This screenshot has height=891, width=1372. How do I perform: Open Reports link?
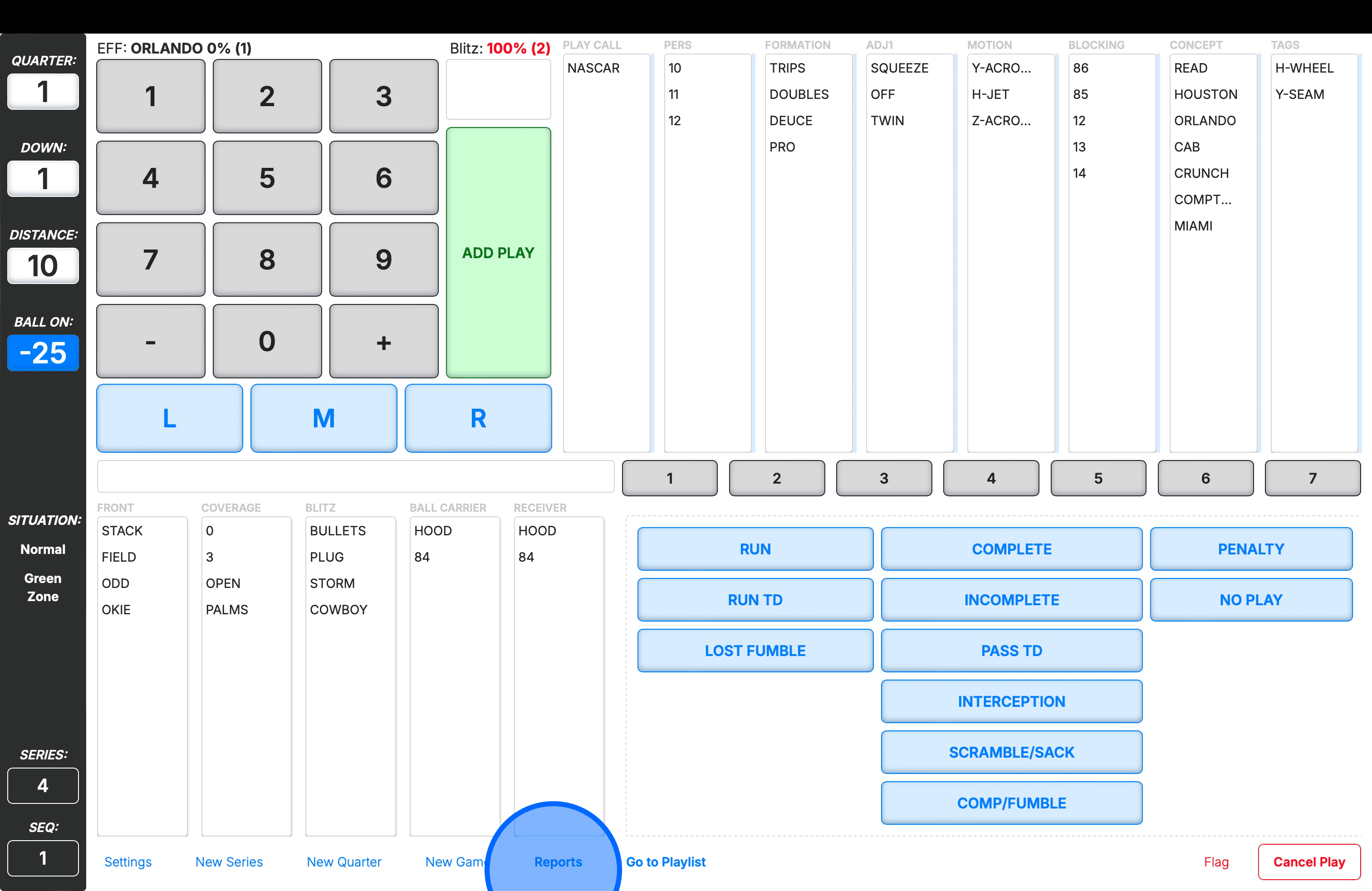[x=558, y=862]
